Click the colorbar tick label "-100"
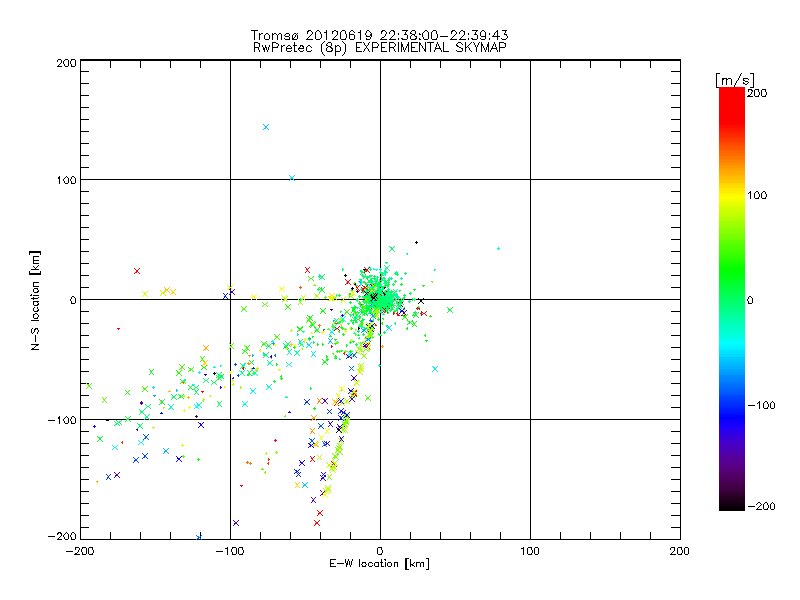 pos(761,405)
